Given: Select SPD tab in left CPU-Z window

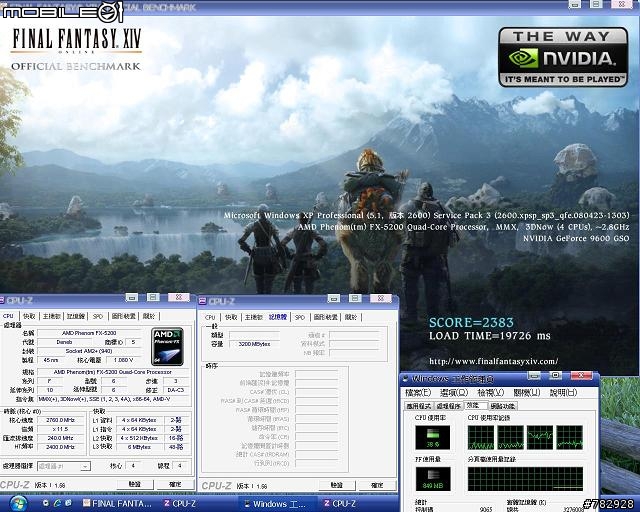Looking at the screenshot, I should point(98,316).
